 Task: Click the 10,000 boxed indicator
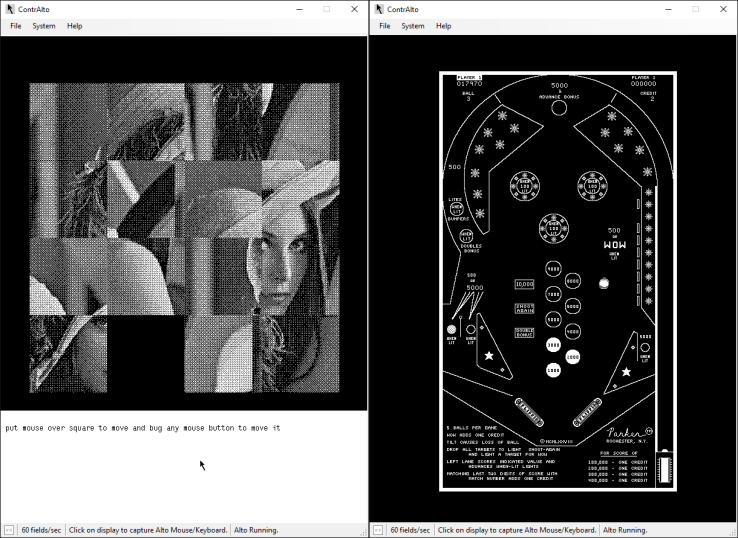[x=524, y=284]
